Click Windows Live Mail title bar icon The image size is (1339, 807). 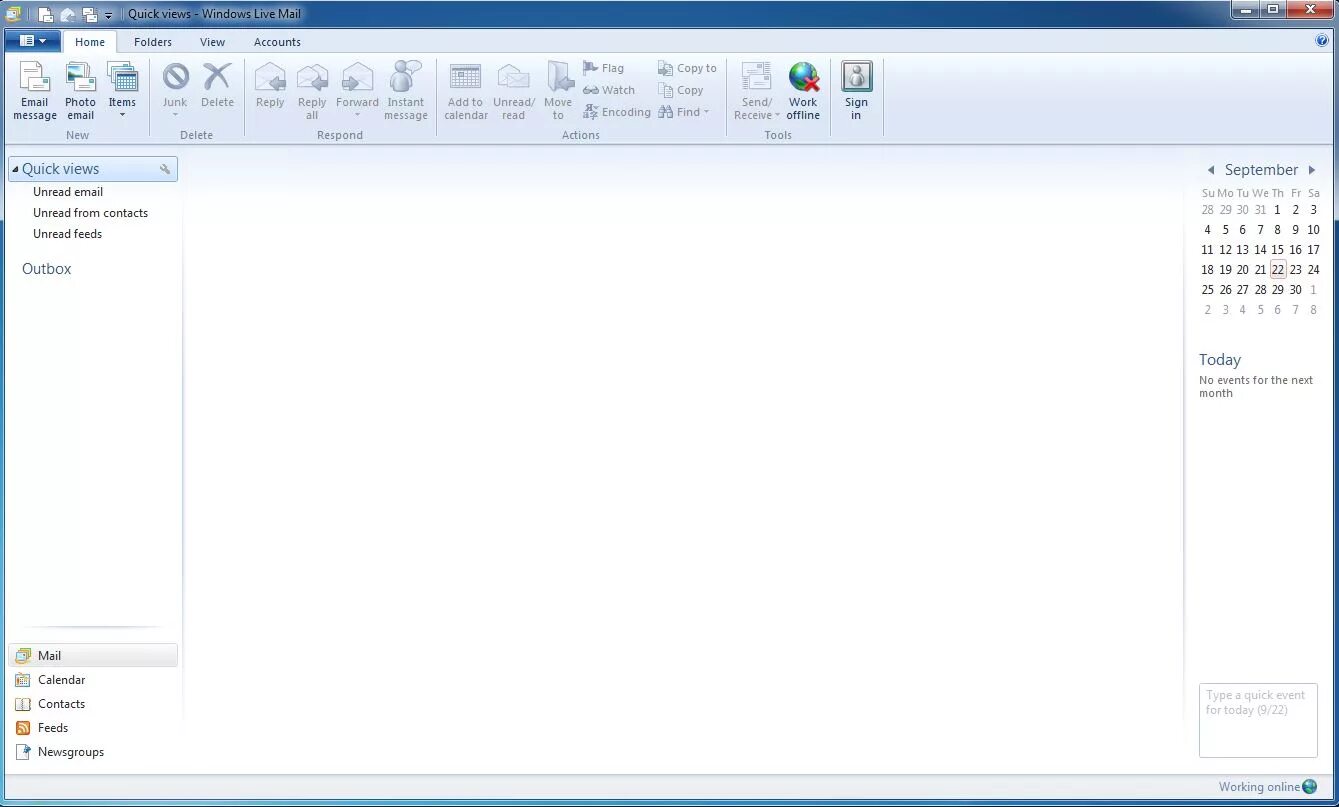[13, 14]
